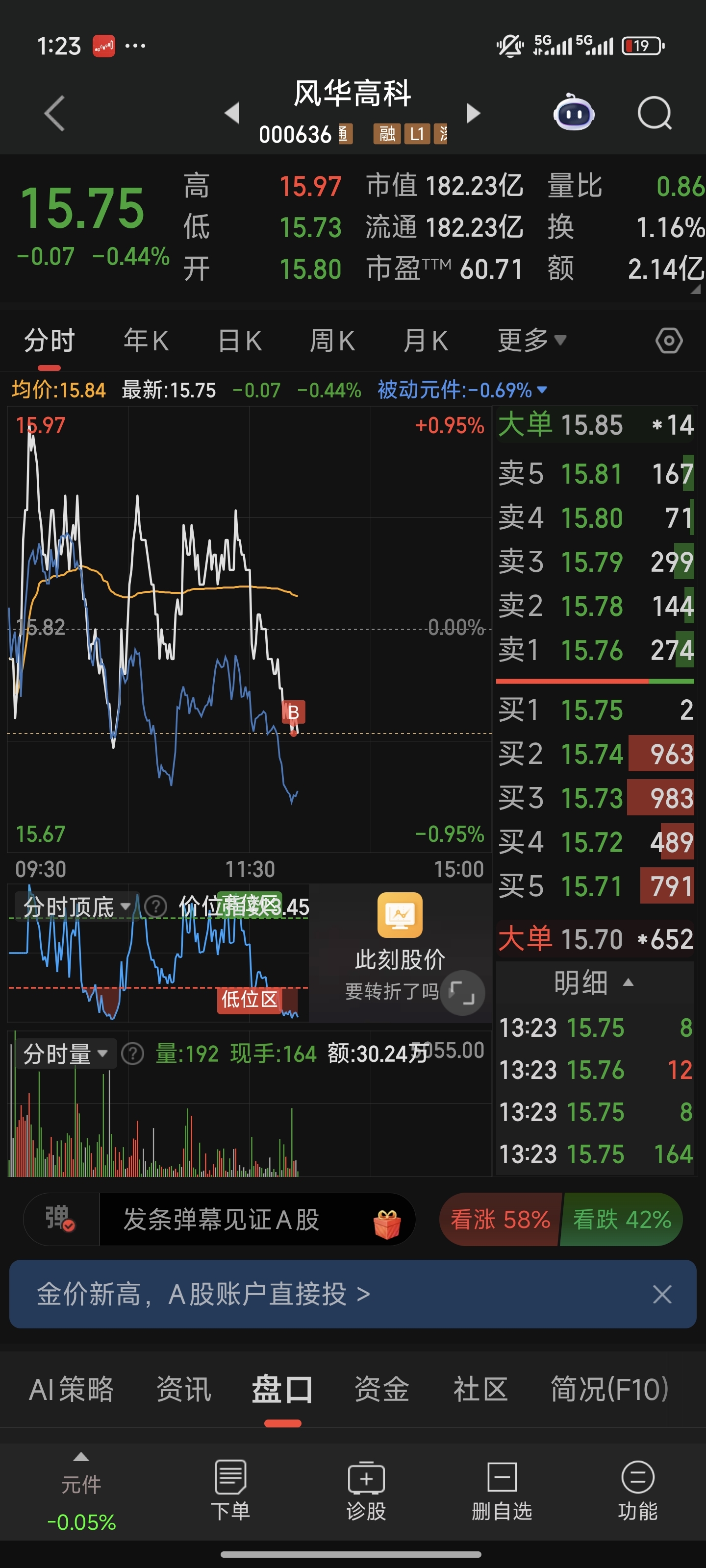Screen dimensions: 706x1568
Task: Select 卖5 15.81 order row
Action: (x=595, y=473)
